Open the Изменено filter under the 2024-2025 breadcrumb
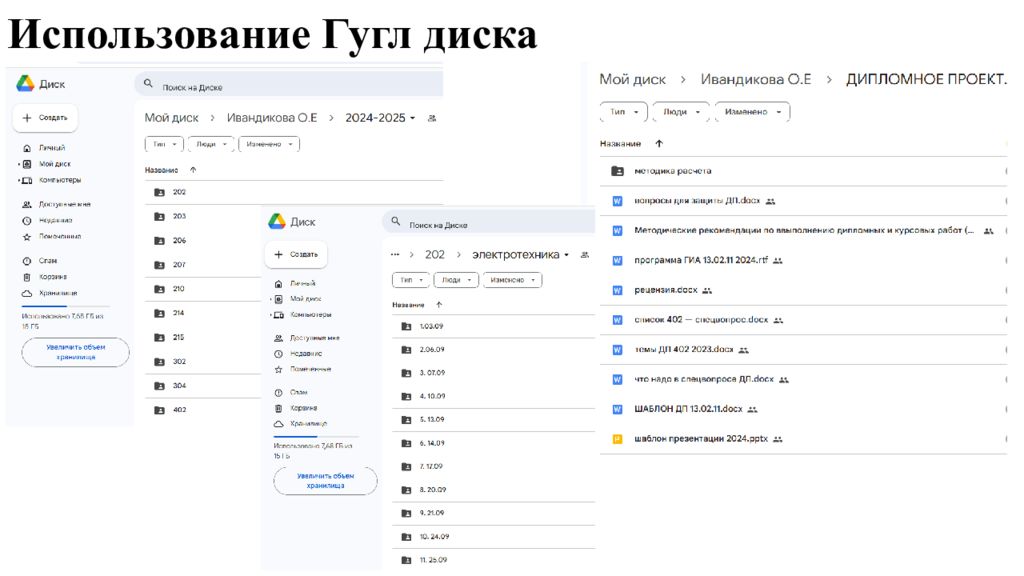 click(269, 144)
